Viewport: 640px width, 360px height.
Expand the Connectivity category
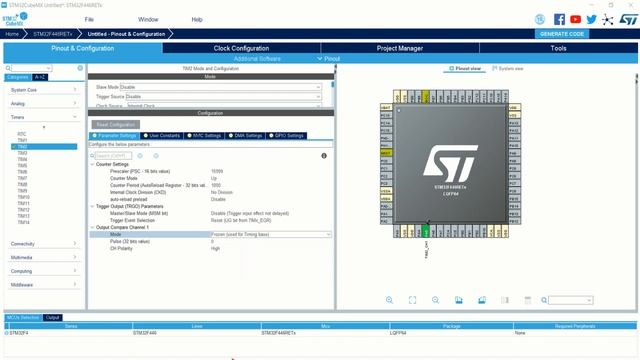pyautogui.click(x=43, y=244)
